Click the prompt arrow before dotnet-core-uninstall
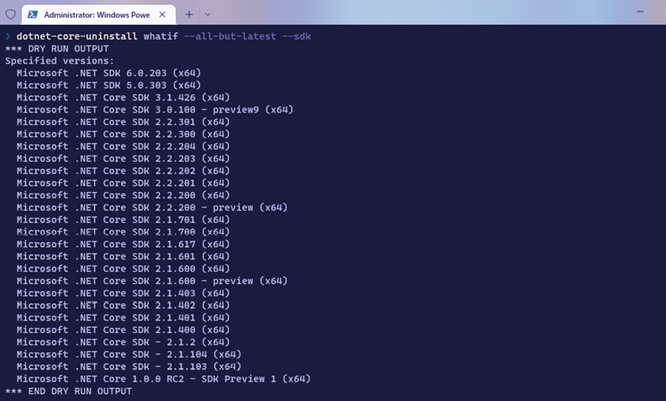This screenshot has width=666, height=401. click(x=8, y=37)
